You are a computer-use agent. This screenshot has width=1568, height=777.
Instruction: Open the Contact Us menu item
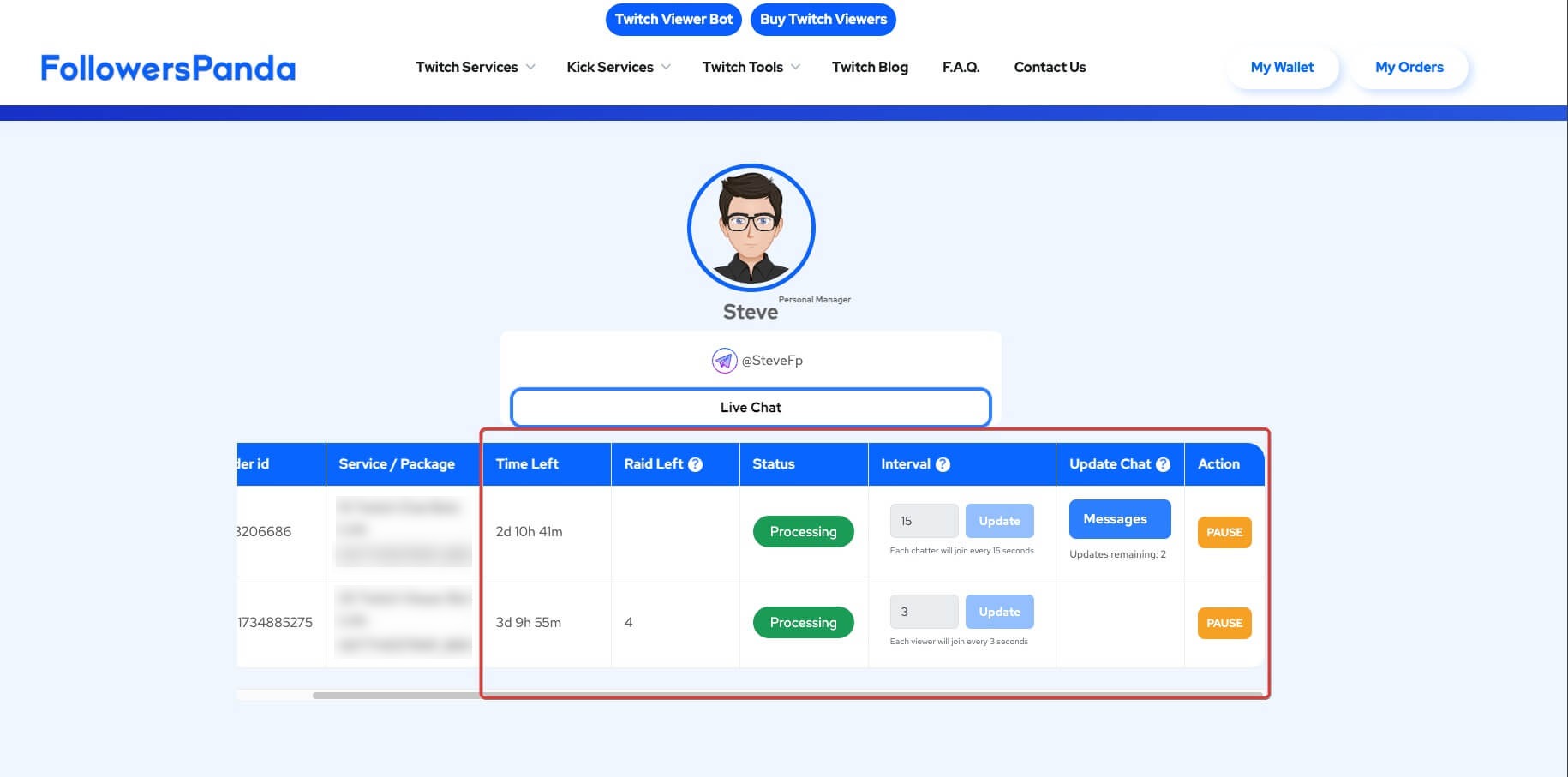[x=1050, y=67]
